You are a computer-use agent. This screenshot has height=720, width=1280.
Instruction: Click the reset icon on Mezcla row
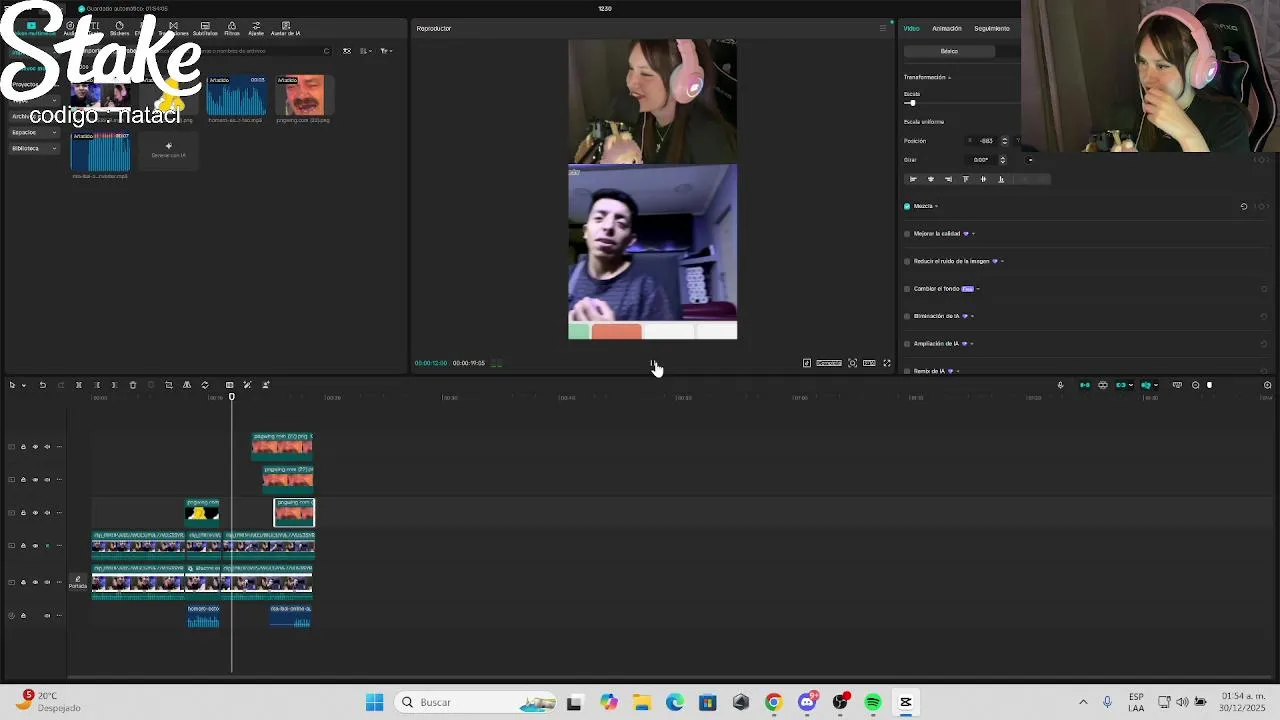pos(1244,206)
